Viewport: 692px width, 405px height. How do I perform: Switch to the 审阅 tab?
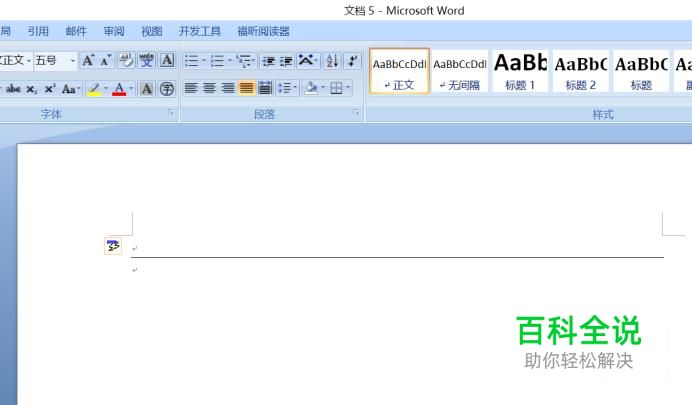pyautogui.click(x=114, y=31)
